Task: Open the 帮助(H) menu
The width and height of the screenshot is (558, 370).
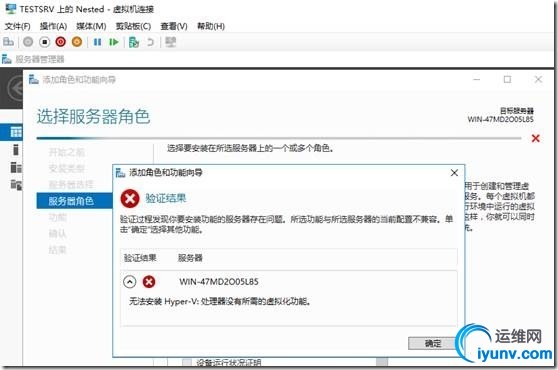Action: [211, 26]
